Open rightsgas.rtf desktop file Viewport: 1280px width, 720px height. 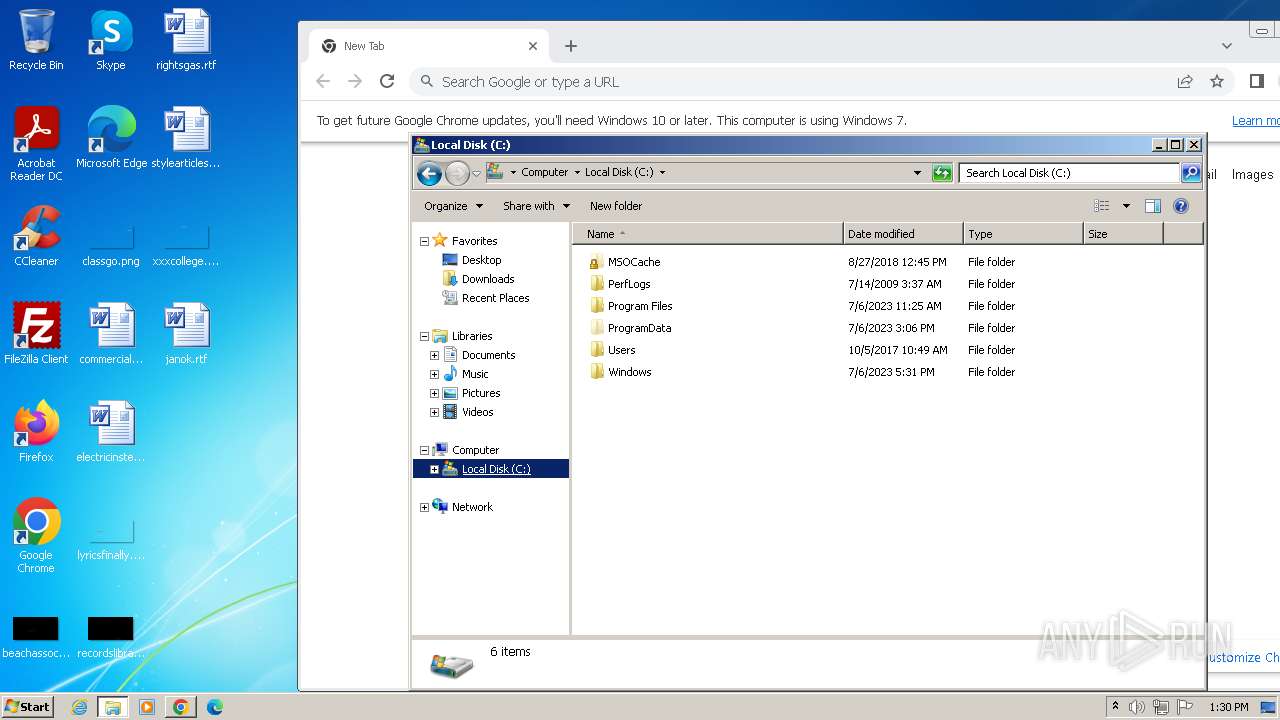[x=186, y=41]
